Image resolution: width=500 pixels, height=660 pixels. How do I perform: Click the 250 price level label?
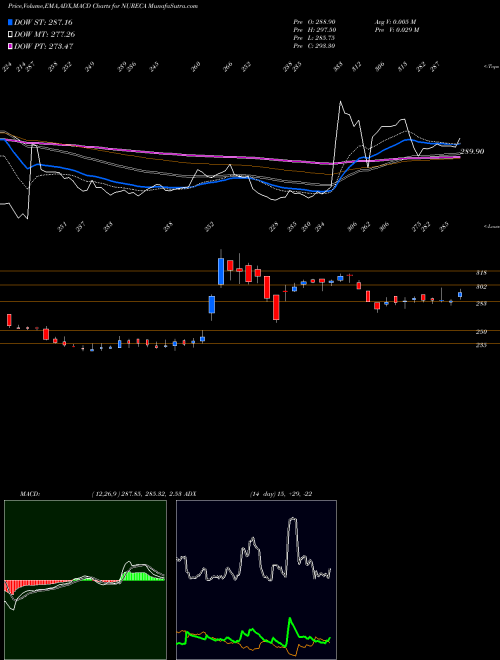click(x=481, y=332)
